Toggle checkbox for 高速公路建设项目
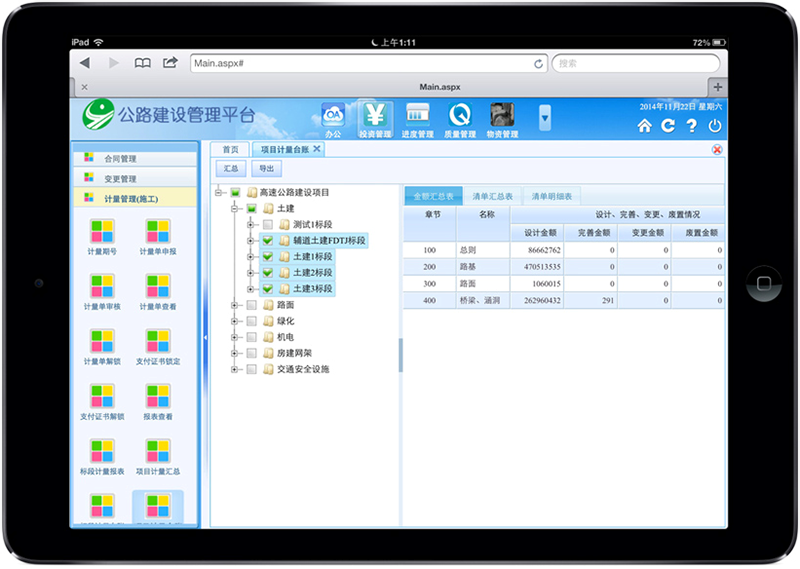 (x=235, y=192)
